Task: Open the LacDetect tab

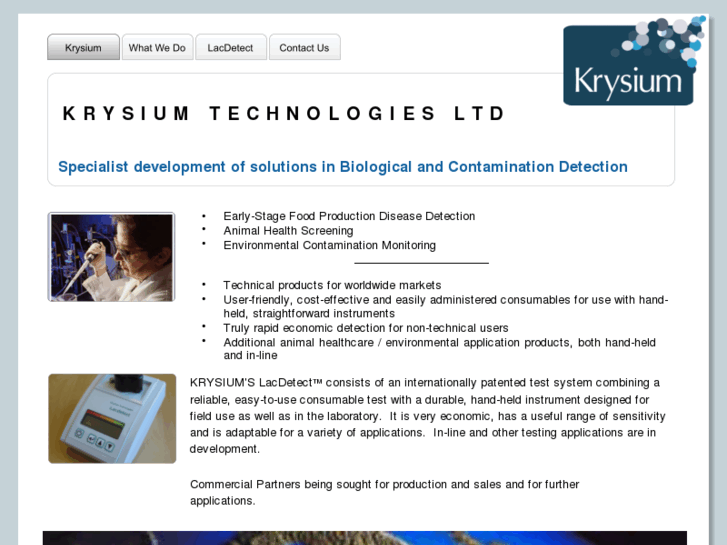Action: [x=230, y=47]
